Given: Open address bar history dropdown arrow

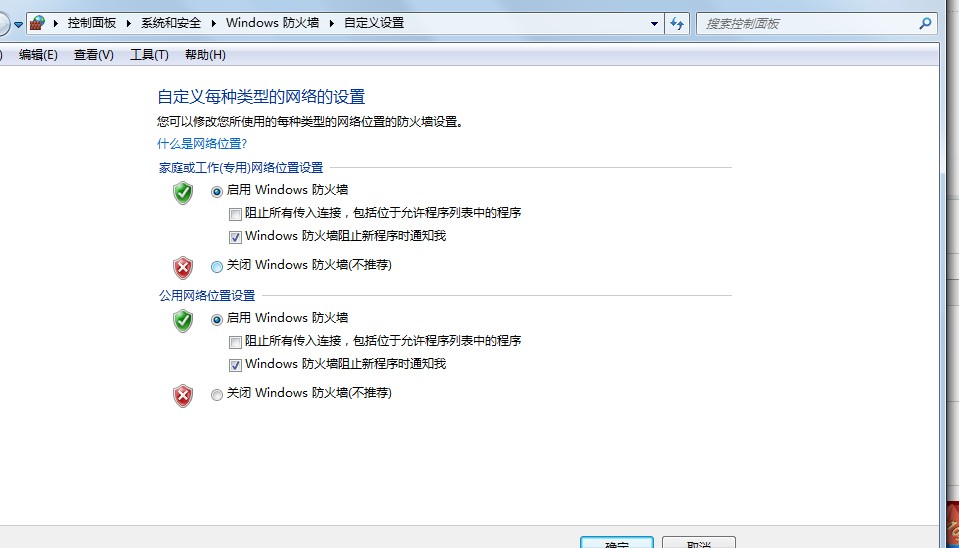Looking at the screenshot, I should [x=654, y=24].
